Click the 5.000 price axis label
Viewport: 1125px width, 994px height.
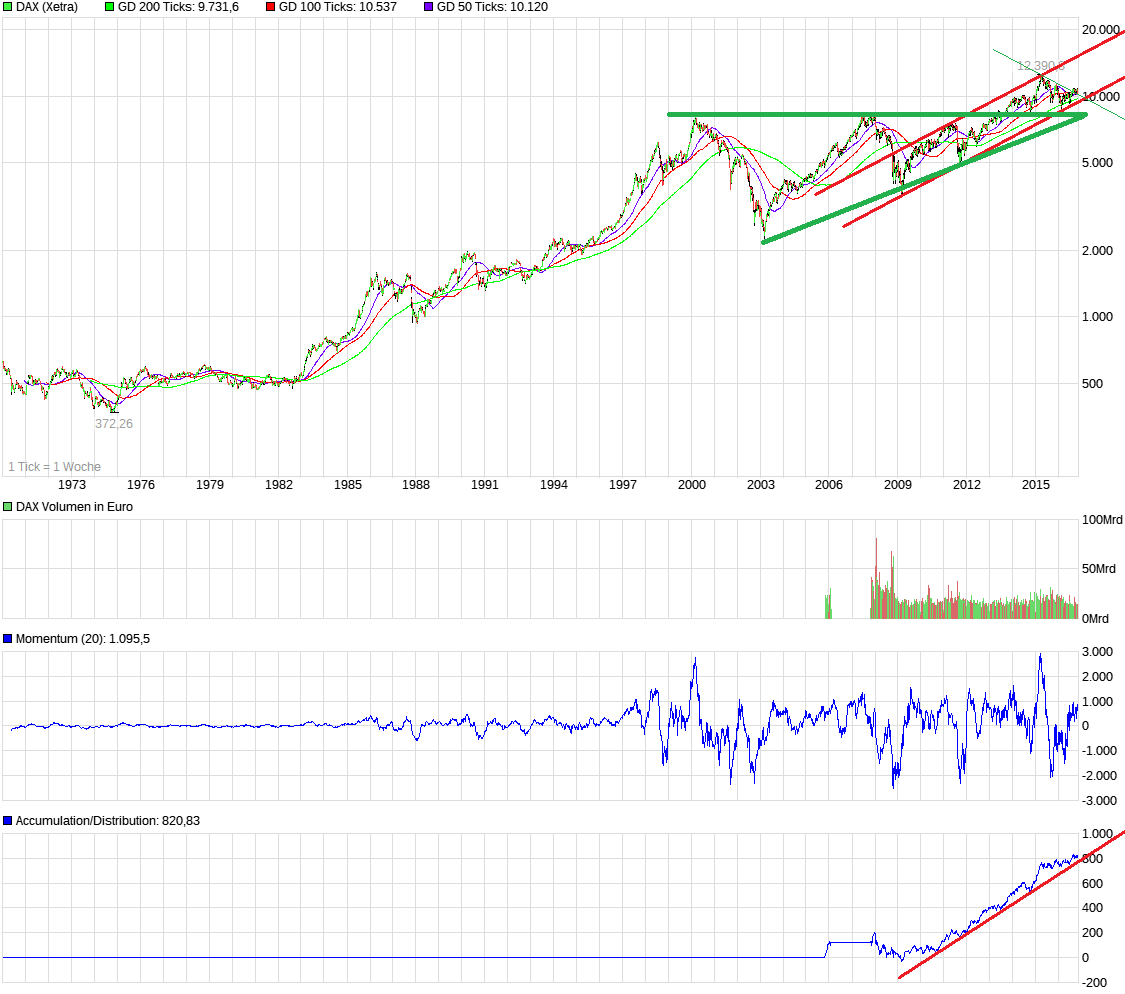pos(1097,163)
